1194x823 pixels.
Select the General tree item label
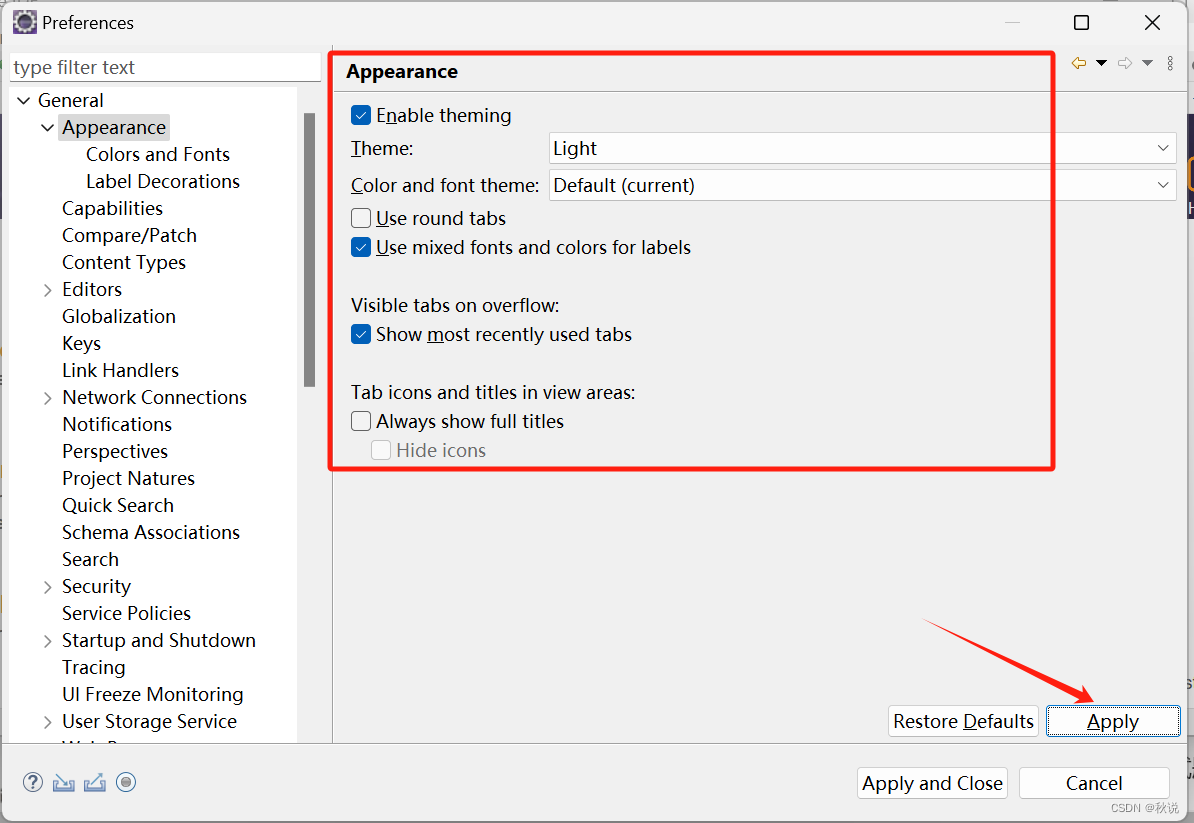click(x=71, y=100)
